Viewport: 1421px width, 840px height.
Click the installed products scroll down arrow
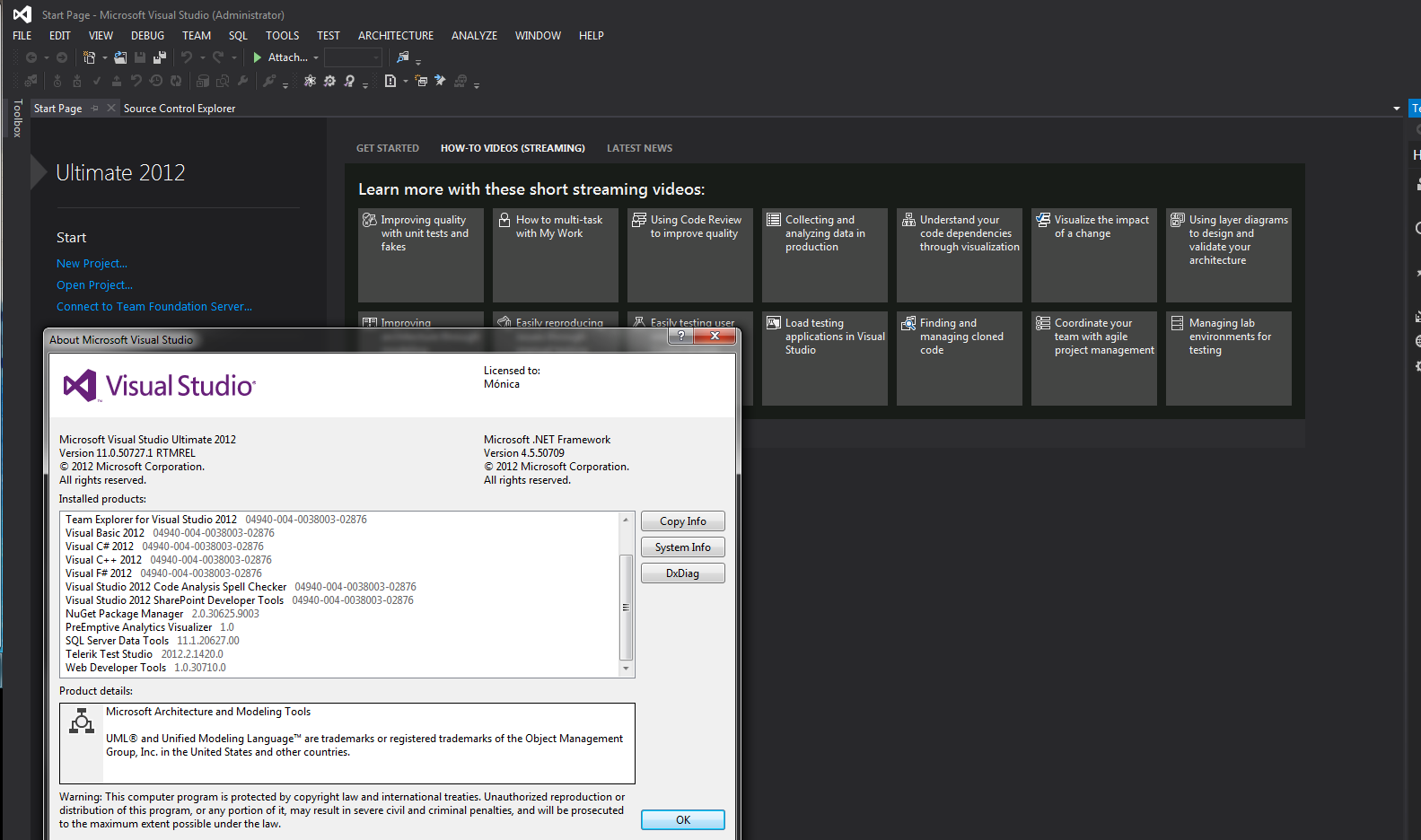click(626, 669)
